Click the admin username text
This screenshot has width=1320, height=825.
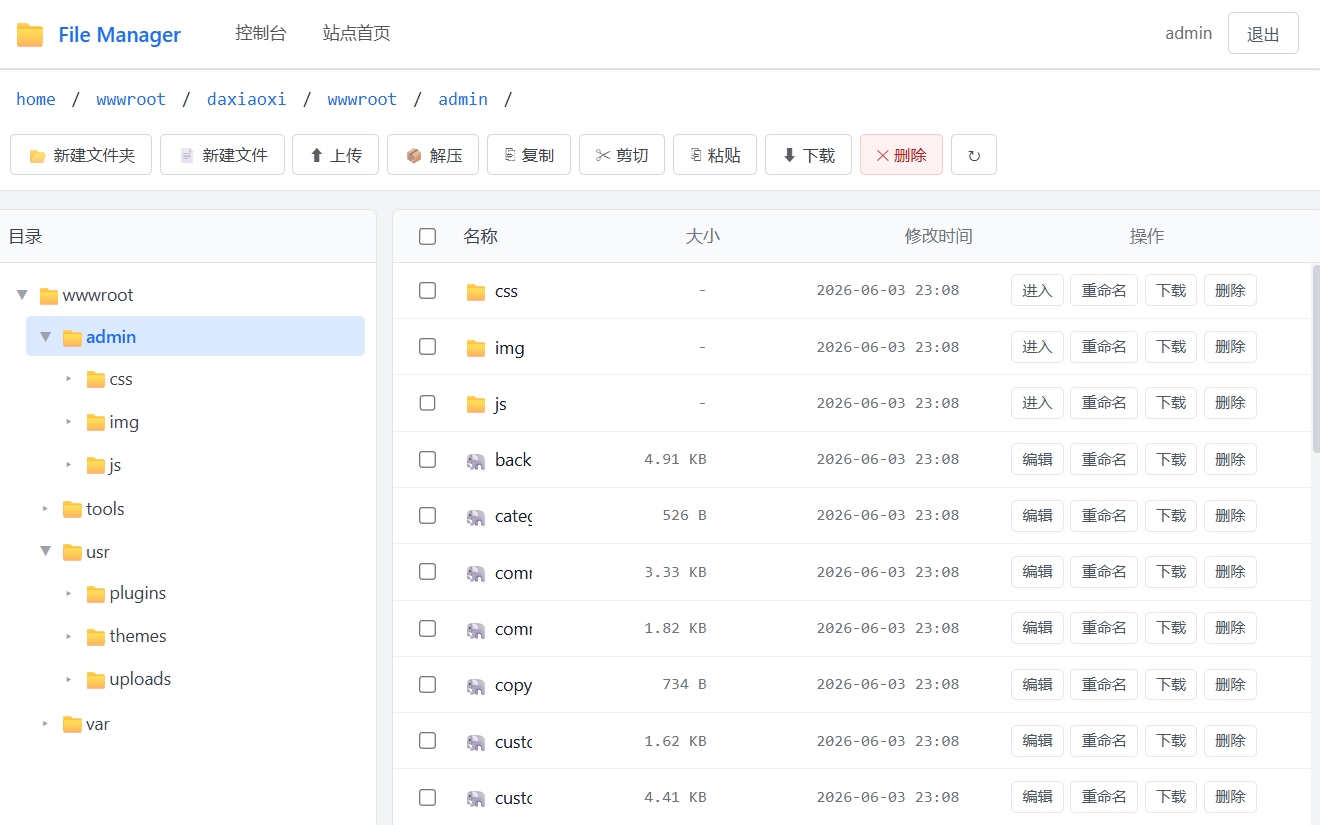tap(1188, 33)
